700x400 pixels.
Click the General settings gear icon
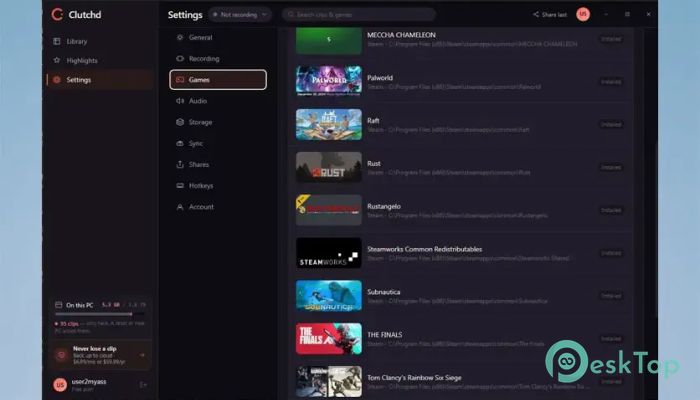(x=180, y=38)
